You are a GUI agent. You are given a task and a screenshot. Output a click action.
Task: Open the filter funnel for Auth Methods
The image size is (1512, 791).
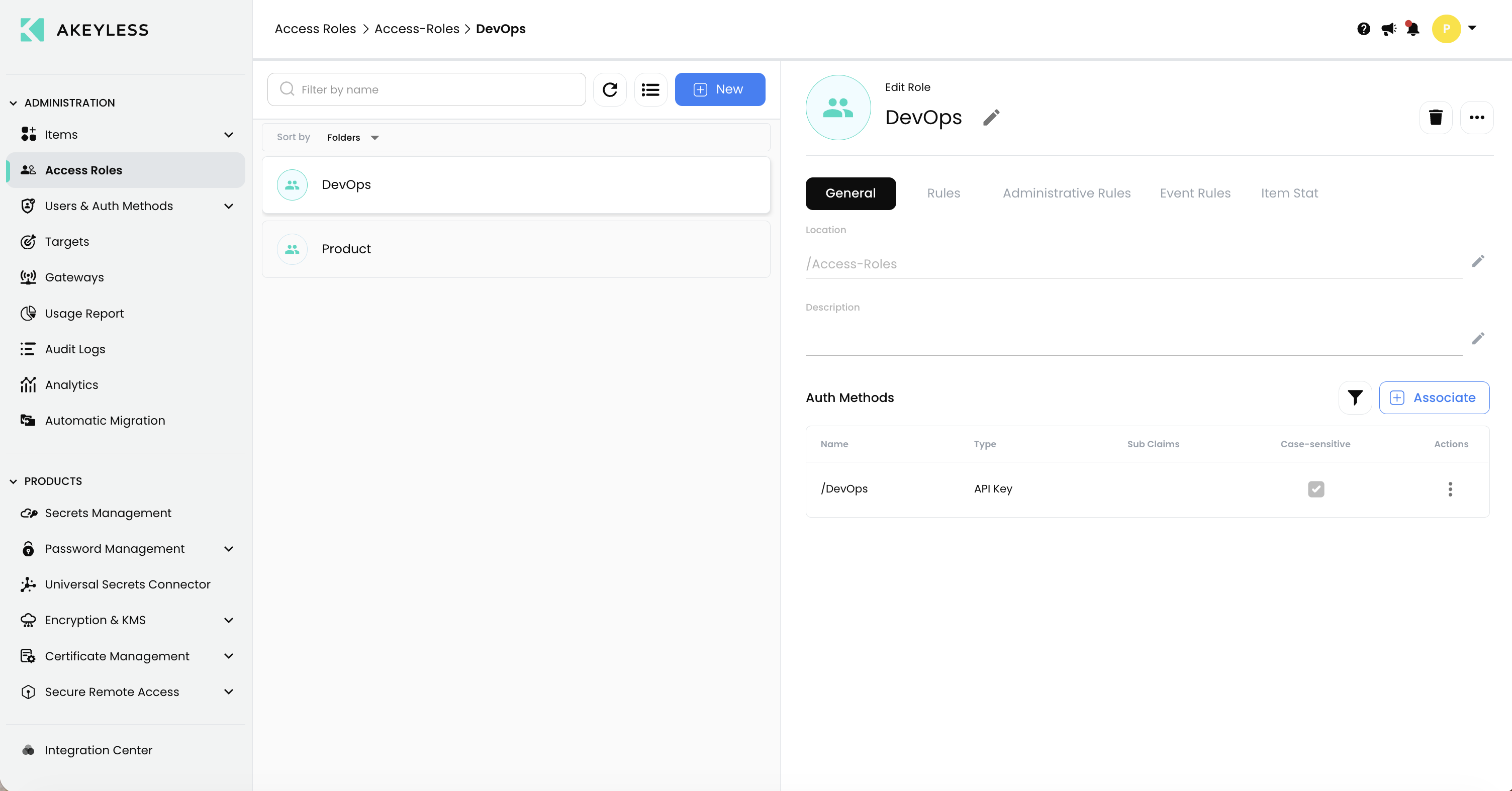pyautogui.click(x=1355, y=398)
